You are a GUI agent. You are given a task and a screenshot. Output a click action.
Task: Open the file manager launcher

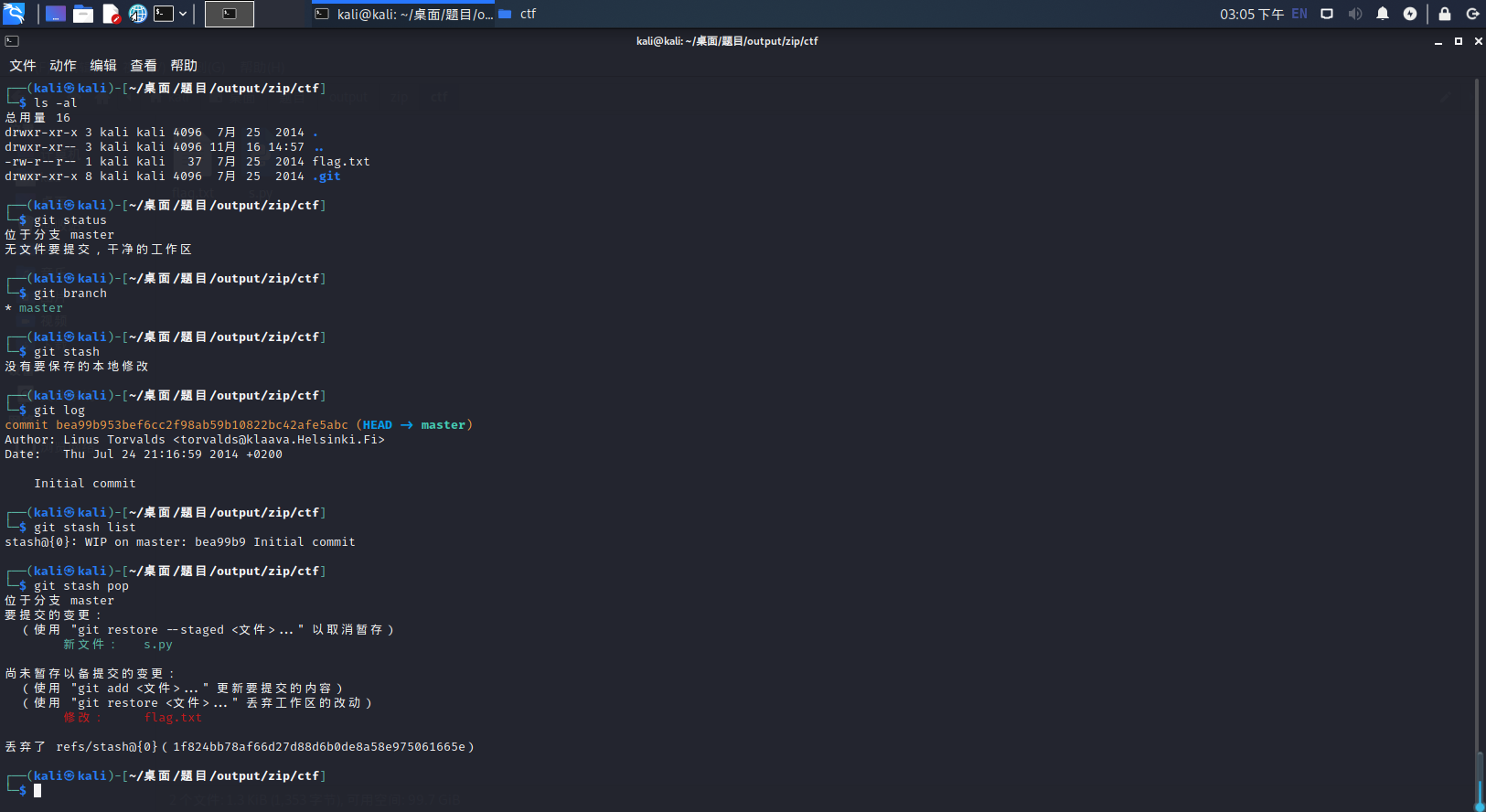click(x=83, y=14)
